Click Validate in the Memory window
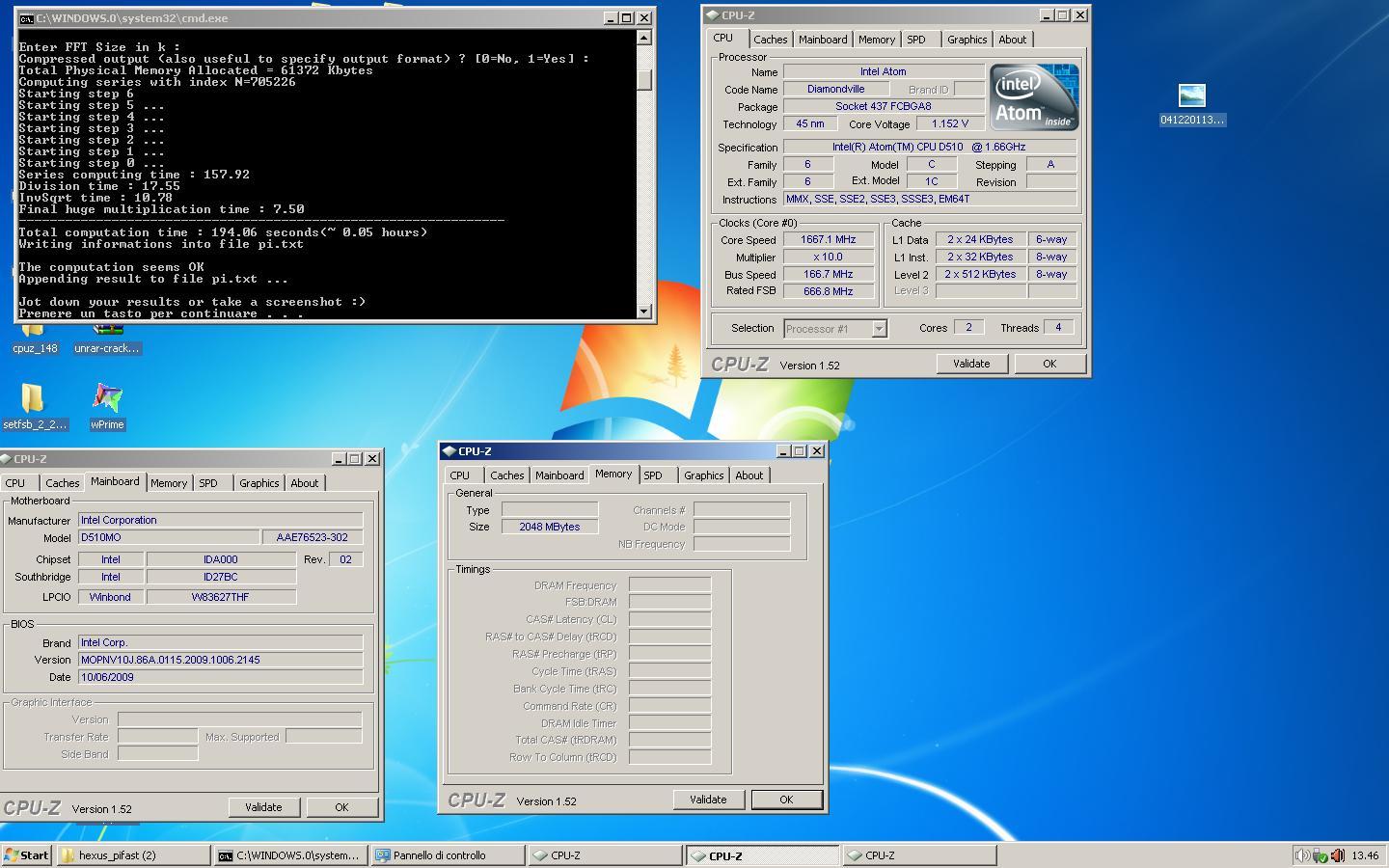Image resolution: width=1389 pixels, height=868 pixels. [x=708, y=800]
